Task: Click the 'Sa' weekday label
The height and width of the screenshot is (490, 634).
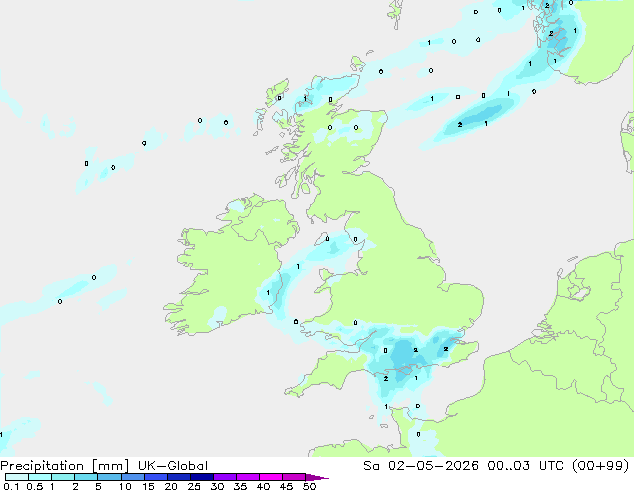Action: point(371,466)
